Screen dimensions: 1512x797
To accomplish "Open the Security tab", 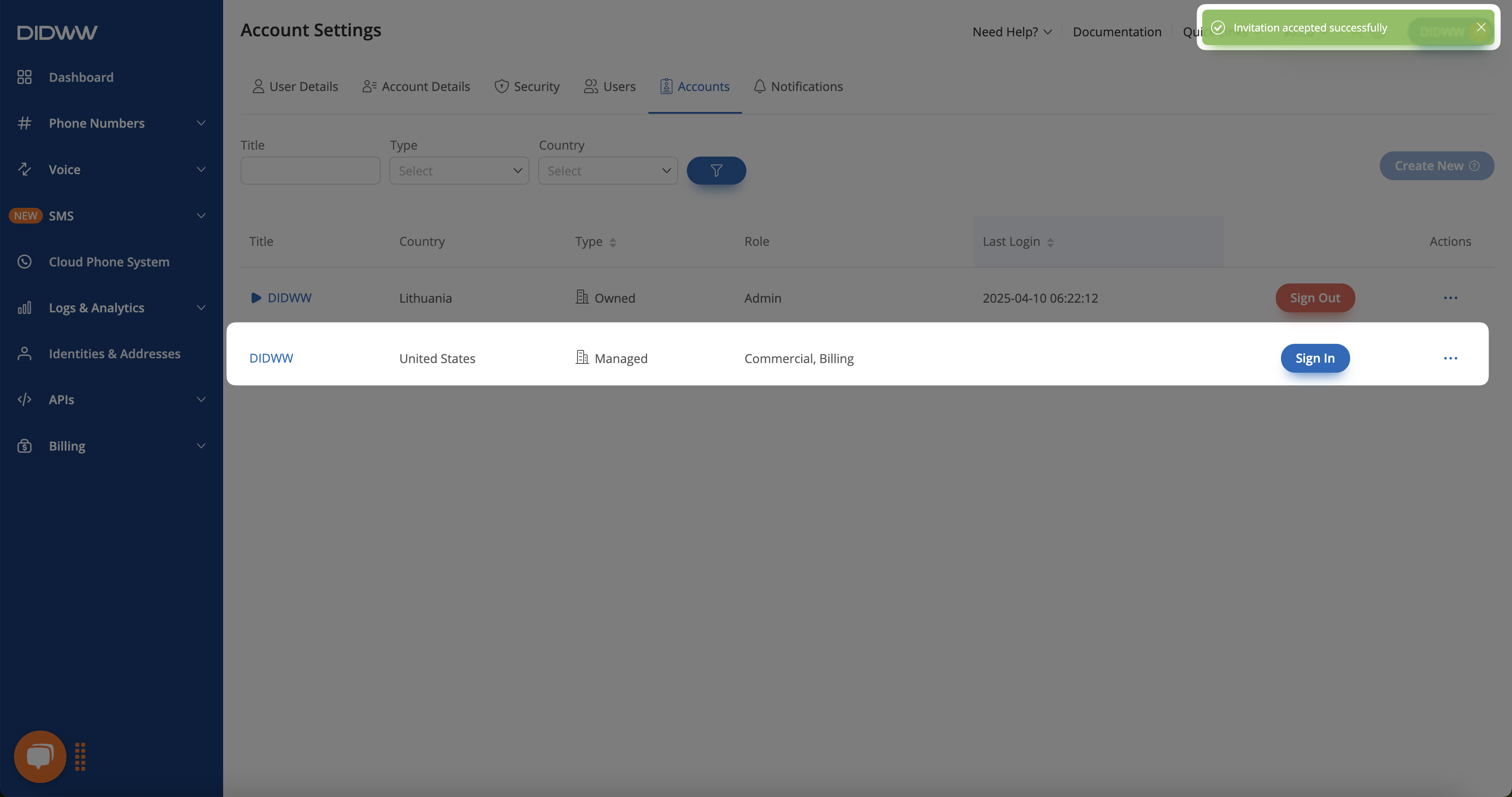I will point(526,87).
